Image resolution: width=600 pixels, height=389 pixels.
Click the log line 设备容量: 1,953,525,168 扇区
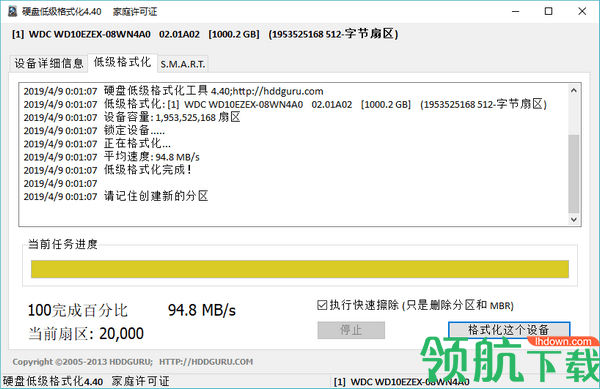coord(132,117)
